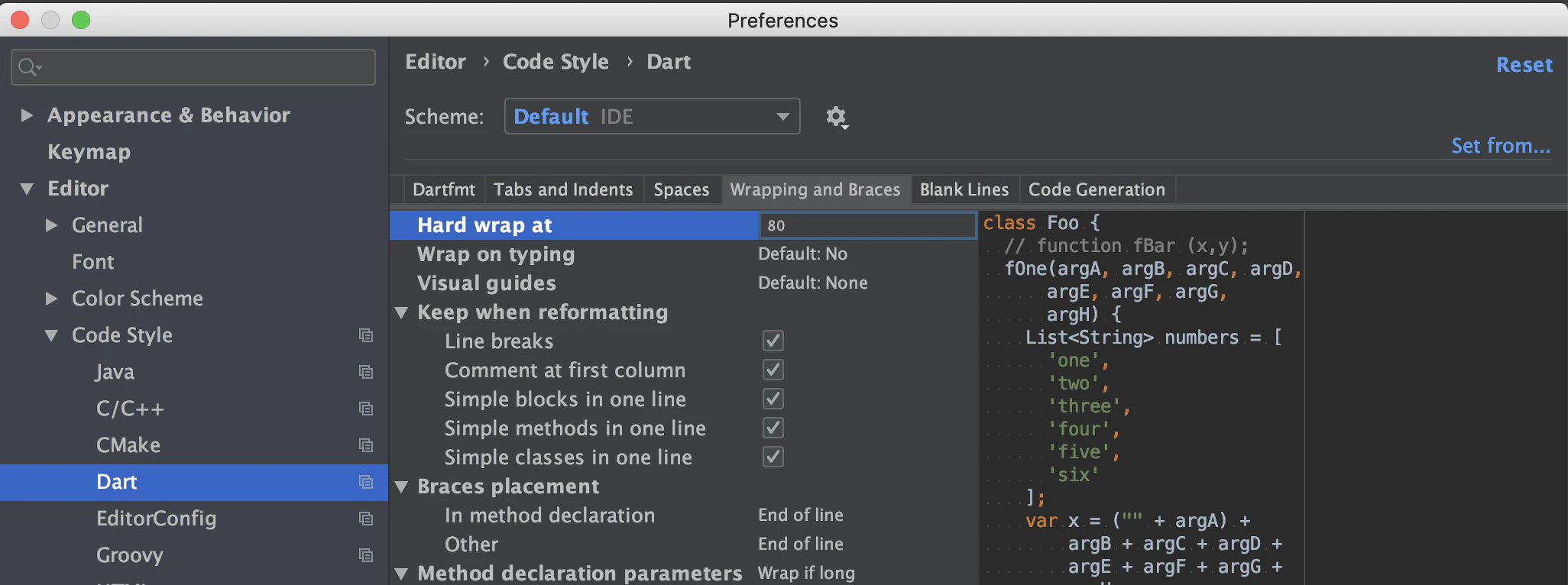
Task: Expand the General node
Action: click(51, 225)
